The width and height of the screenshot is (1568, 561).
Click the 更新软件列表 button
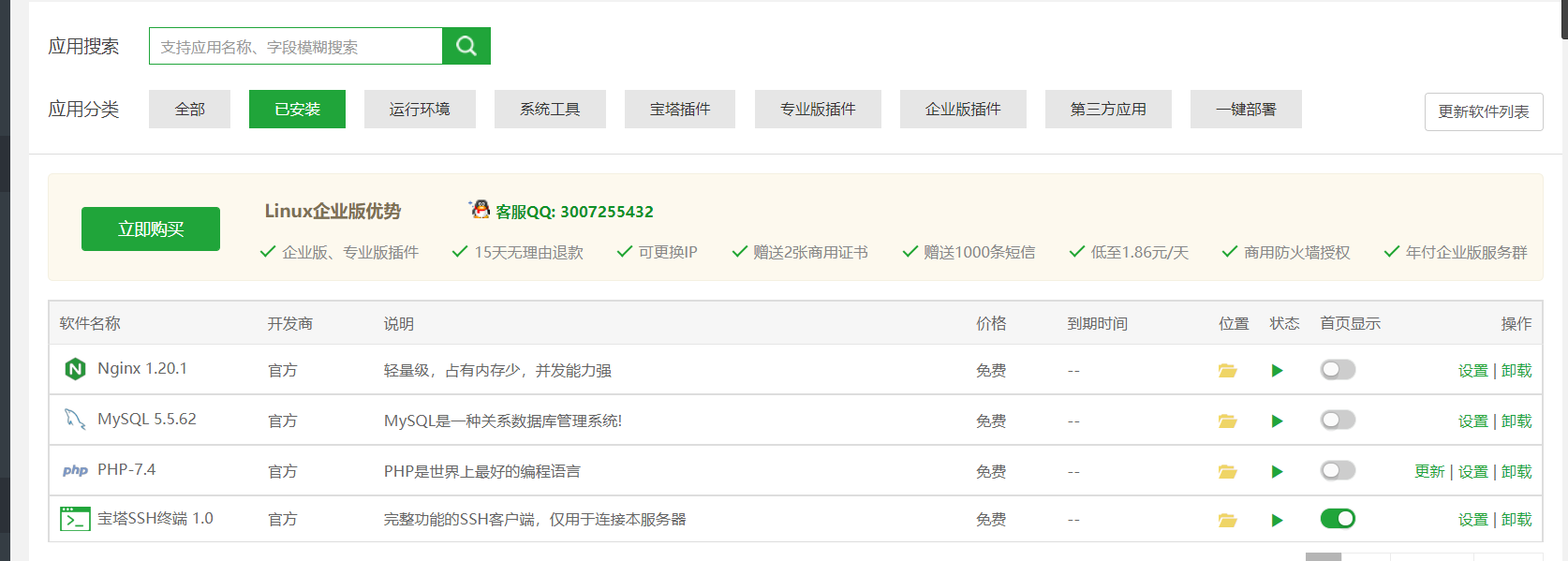(x=1484, y=111)
